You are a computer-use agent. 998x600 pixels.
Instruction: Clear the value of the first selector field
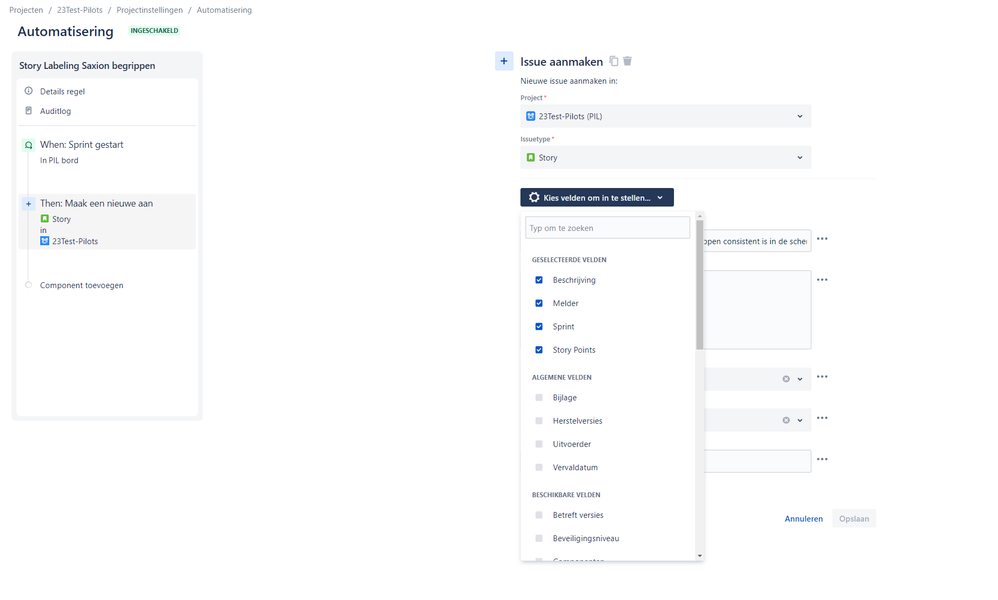[786, 379]
